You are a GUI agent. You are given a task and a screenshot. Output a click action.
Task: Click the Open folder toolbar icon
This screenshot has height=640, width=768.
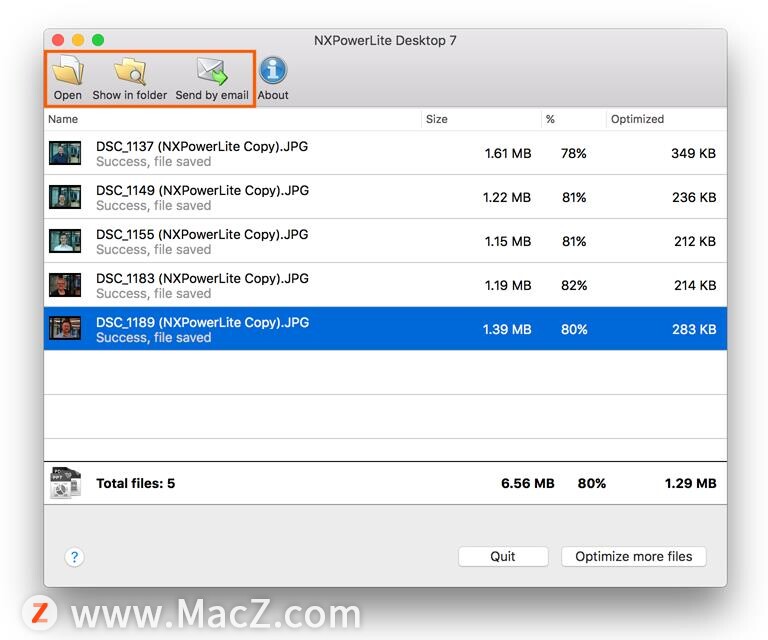(68, 71)
